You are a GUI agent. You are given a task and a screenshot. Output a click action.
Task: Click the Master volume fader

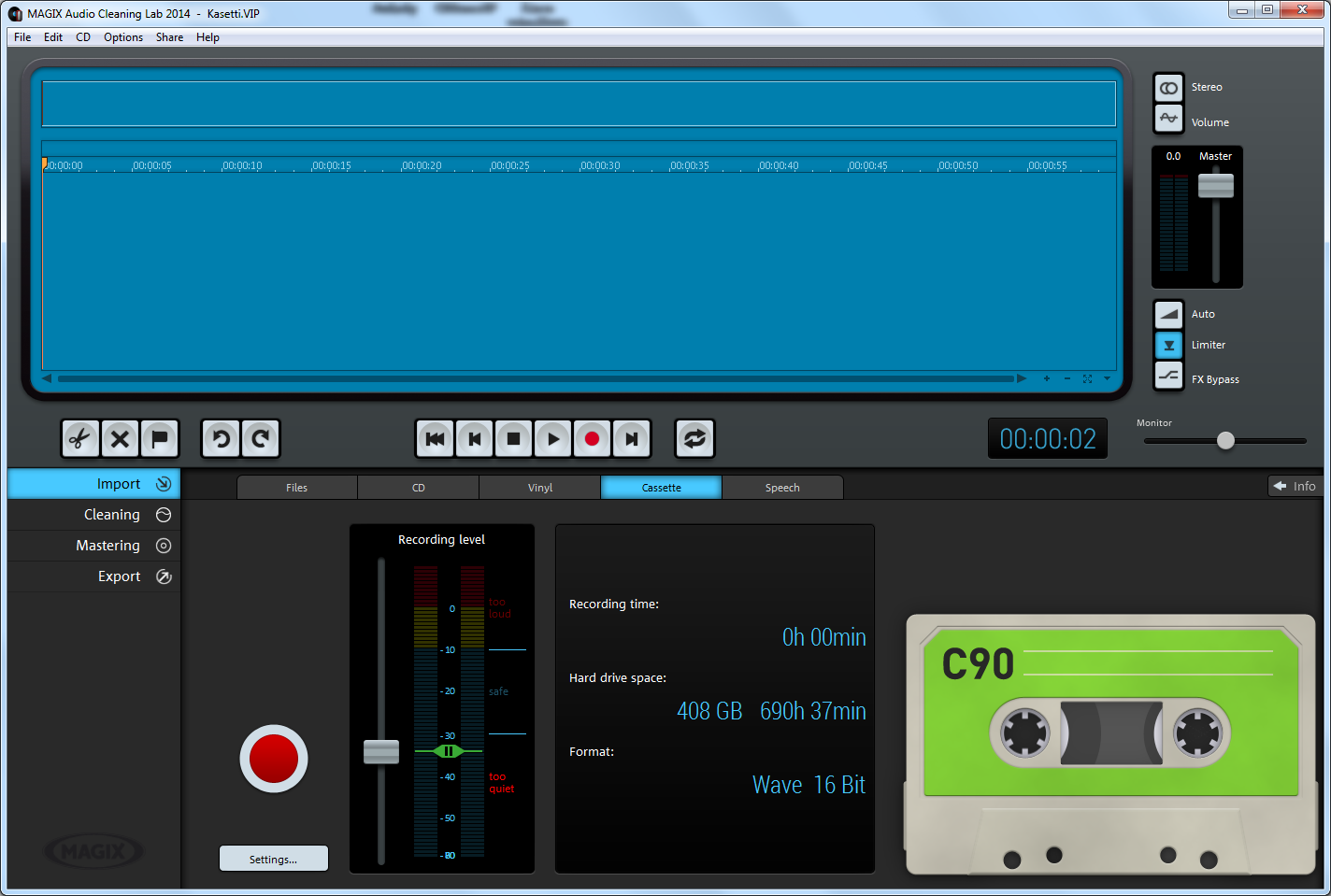pos(1216,186)
